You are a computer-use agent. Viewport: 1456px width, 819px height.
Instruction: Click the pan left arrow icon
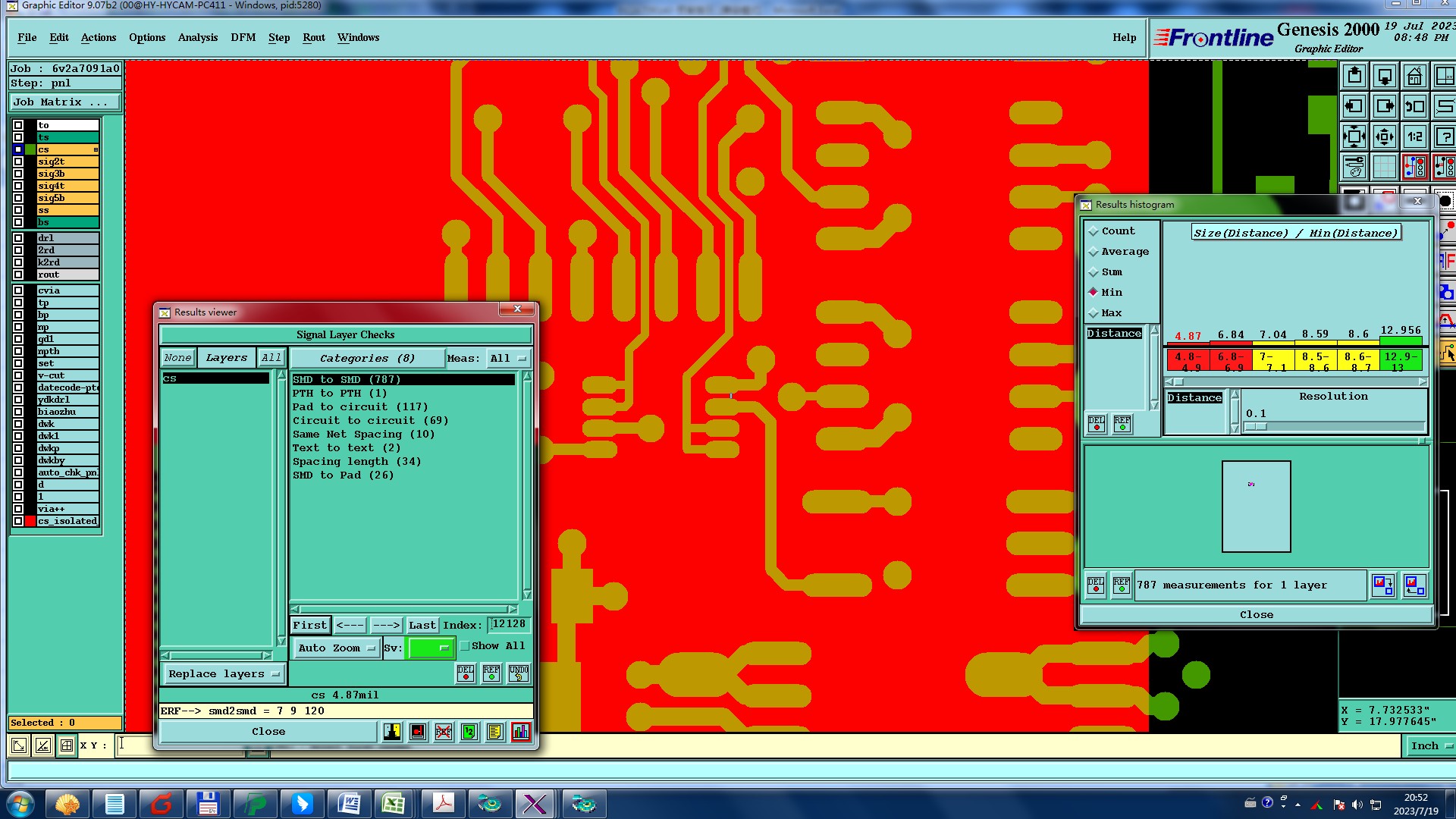[x=1354, y=107]
